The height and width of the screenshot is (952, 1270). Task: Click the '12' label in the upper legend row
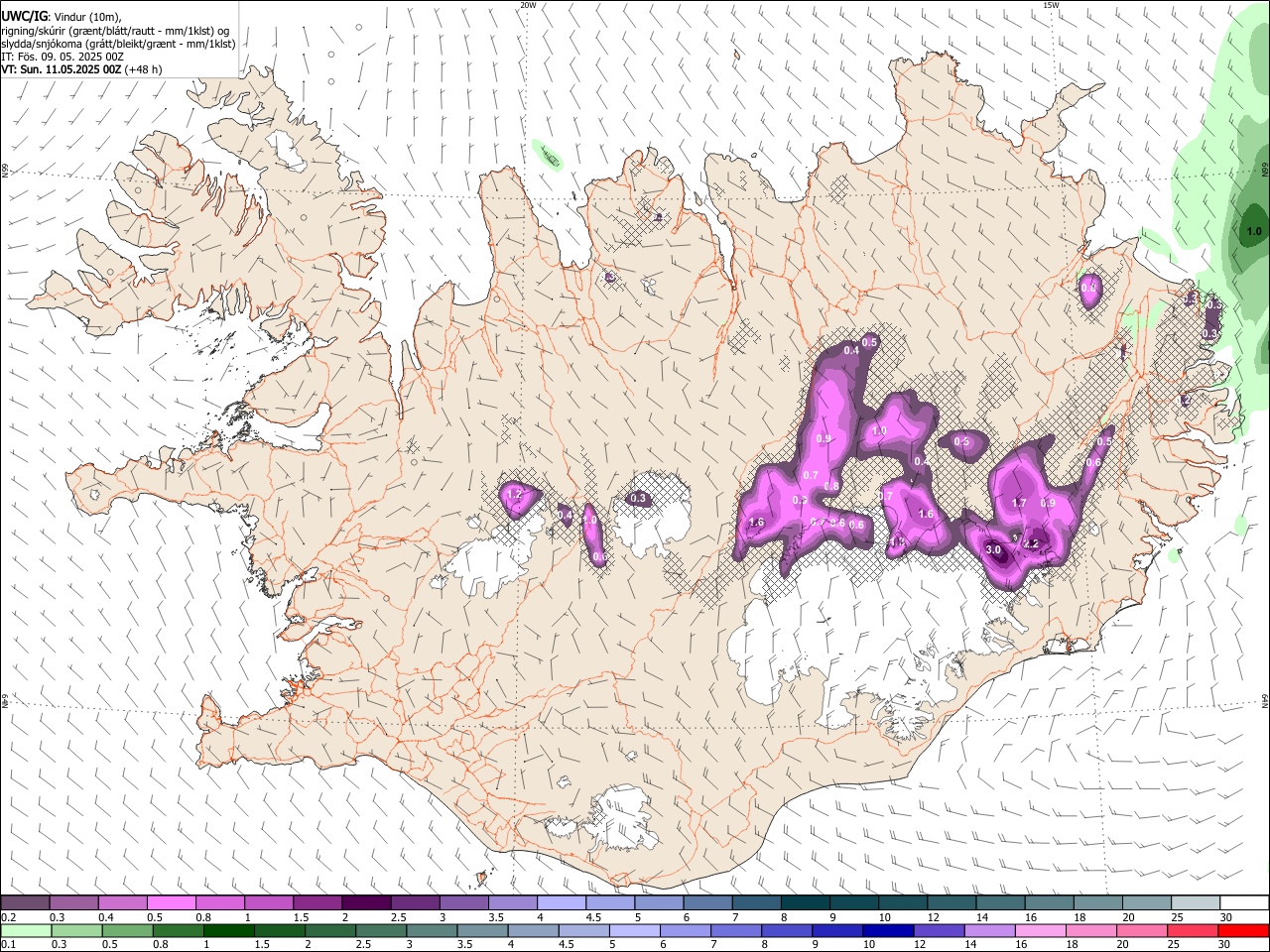coord(935,917)
